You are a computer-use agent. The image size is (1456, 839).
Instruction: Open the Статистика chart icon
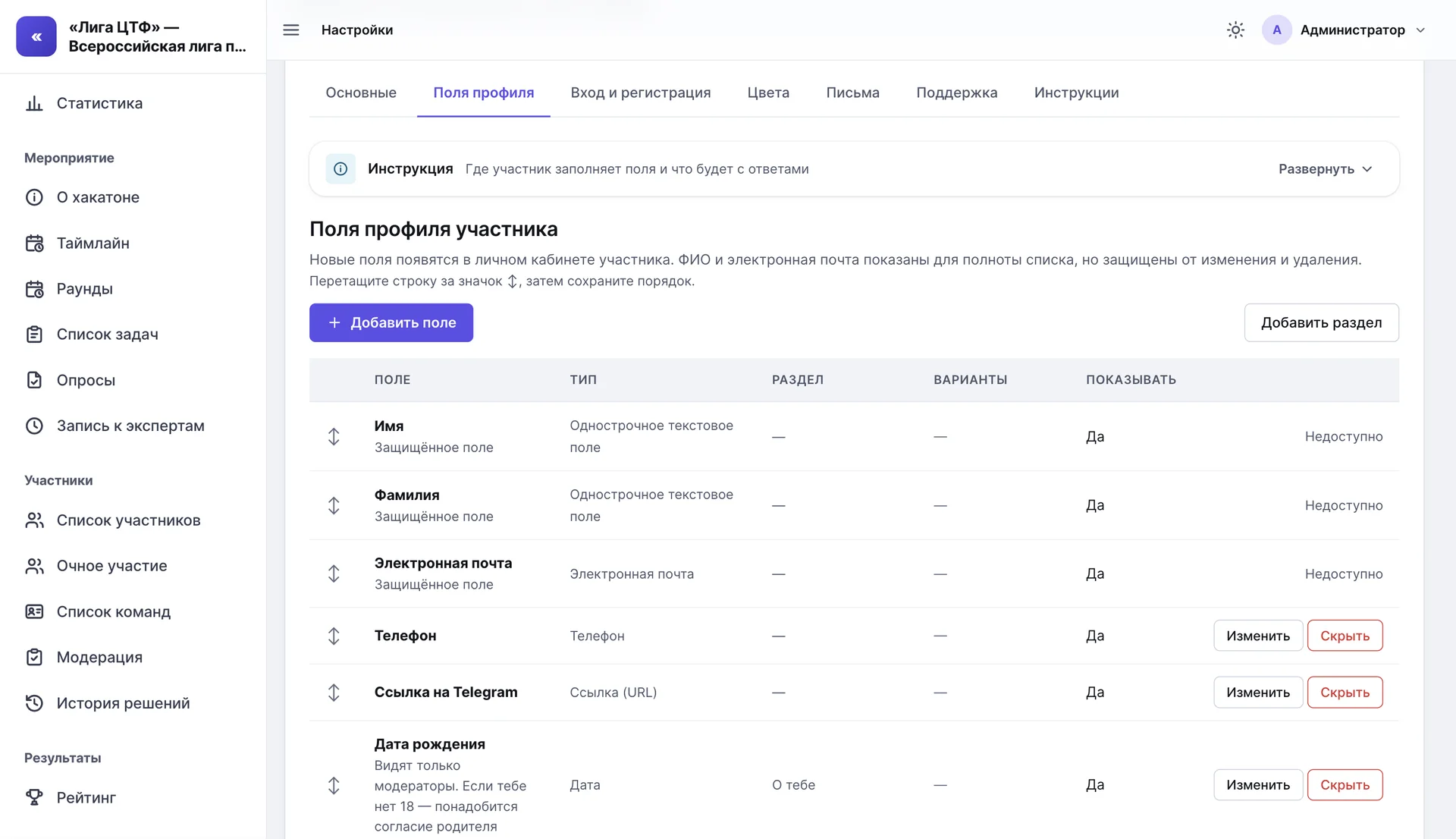click(34, 103)
